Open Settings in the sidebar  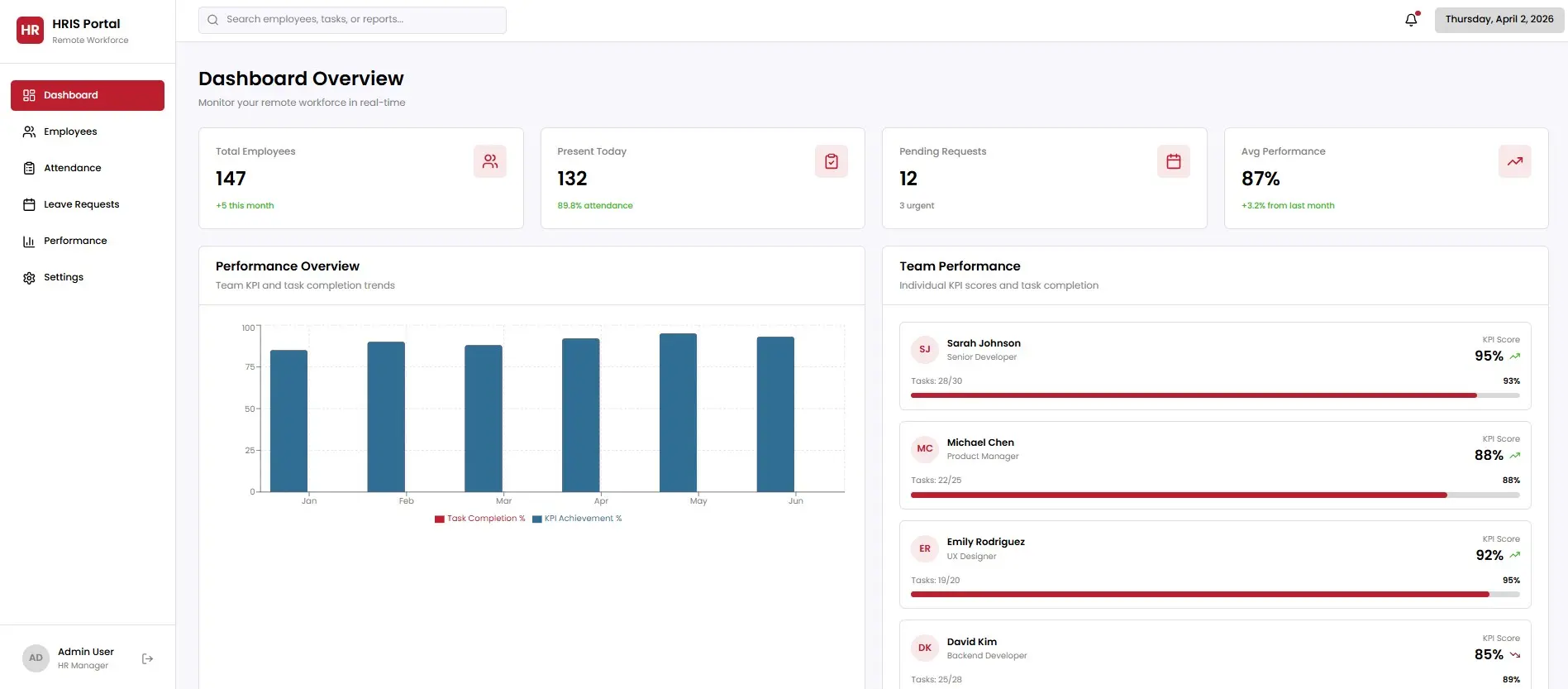click(x=64, y=277)
